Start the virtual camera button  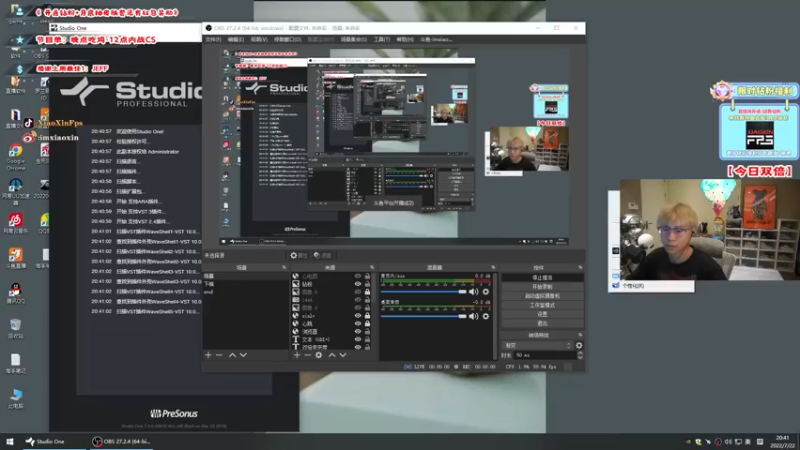pyautogui.click(x=542, y=296)
